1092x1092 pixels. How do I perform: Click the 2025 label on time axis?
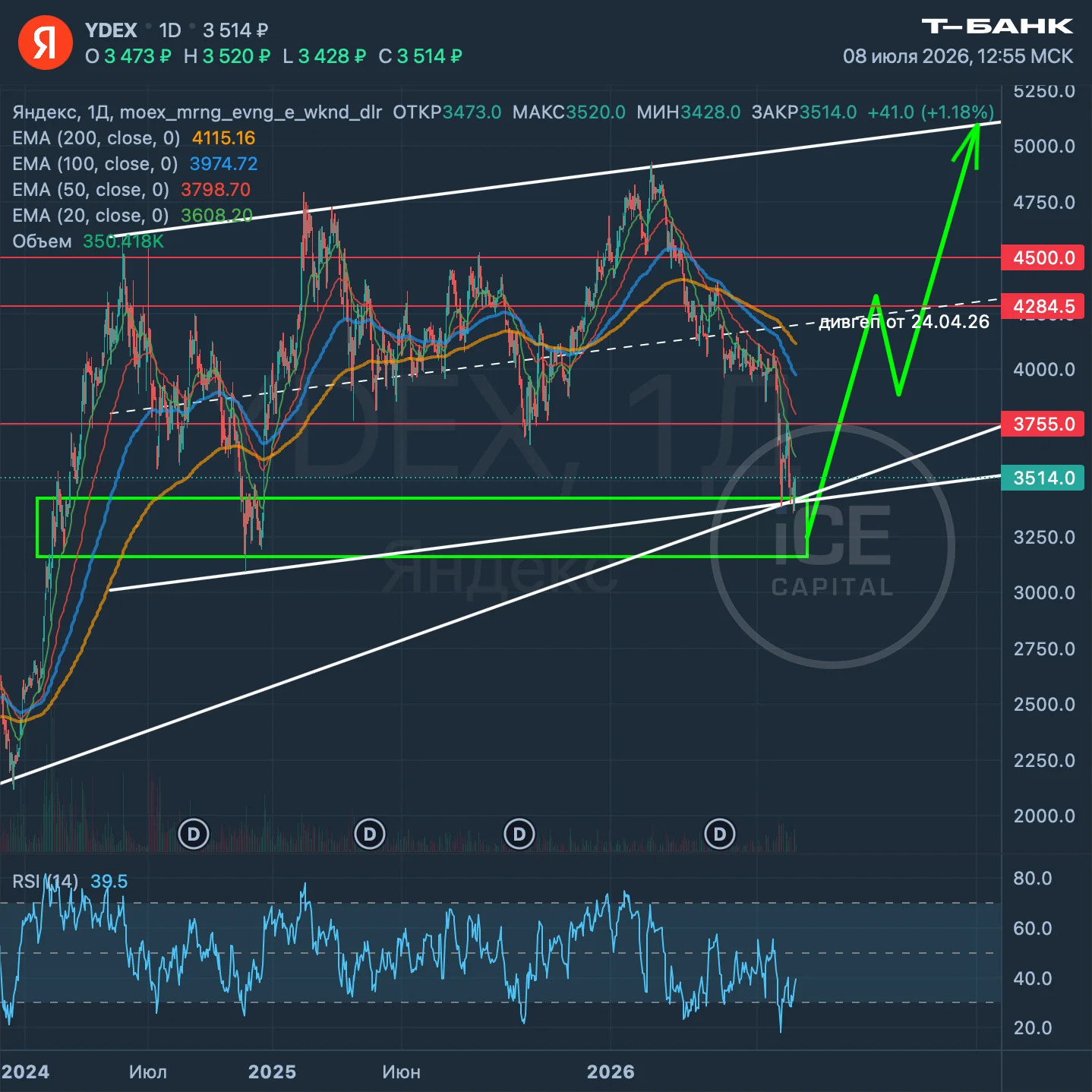tap(272, 1071)
